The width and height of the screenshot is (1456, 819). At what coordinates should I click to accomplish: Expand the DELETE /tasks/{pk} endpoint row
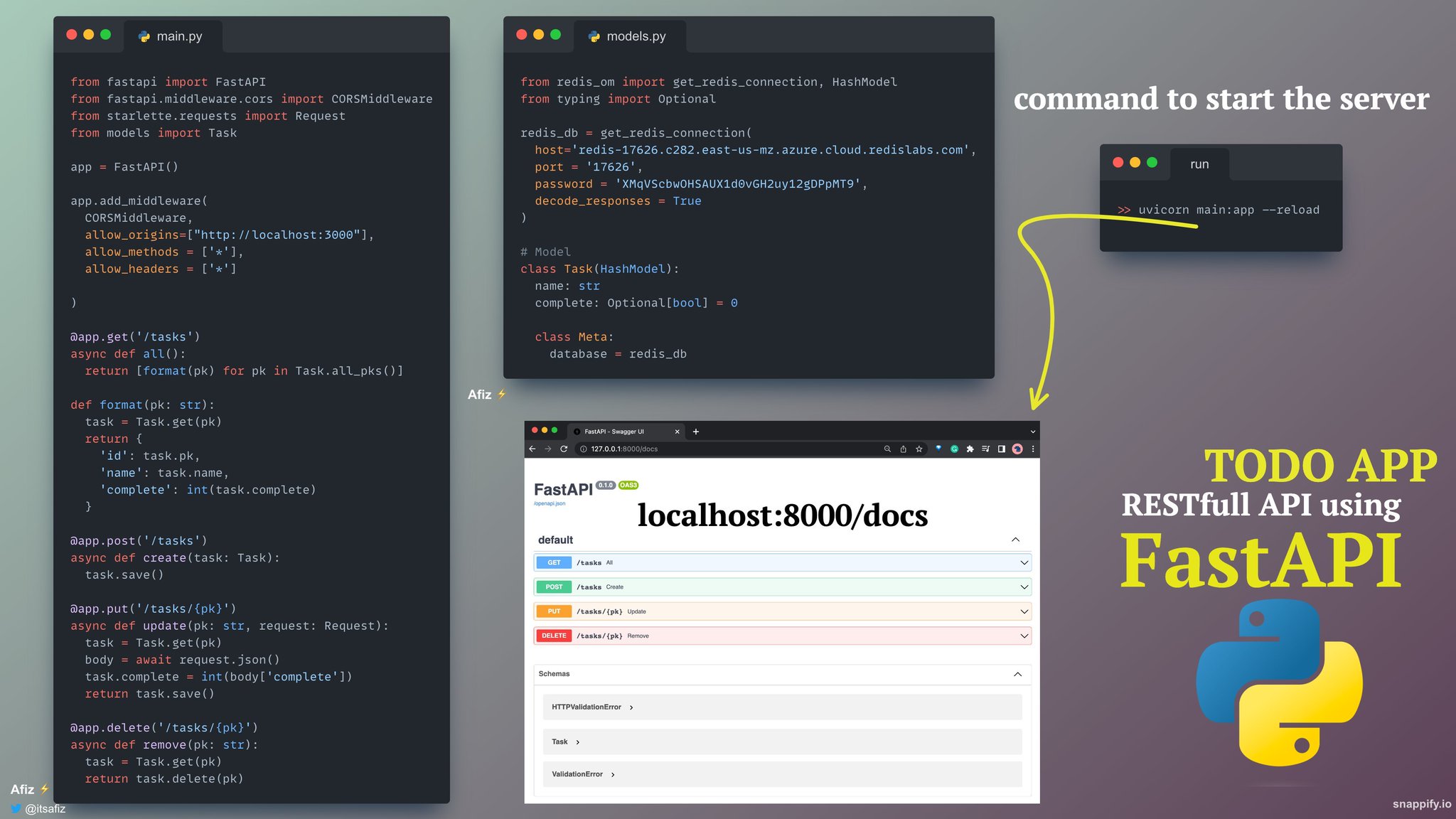(x=782, y=636)
